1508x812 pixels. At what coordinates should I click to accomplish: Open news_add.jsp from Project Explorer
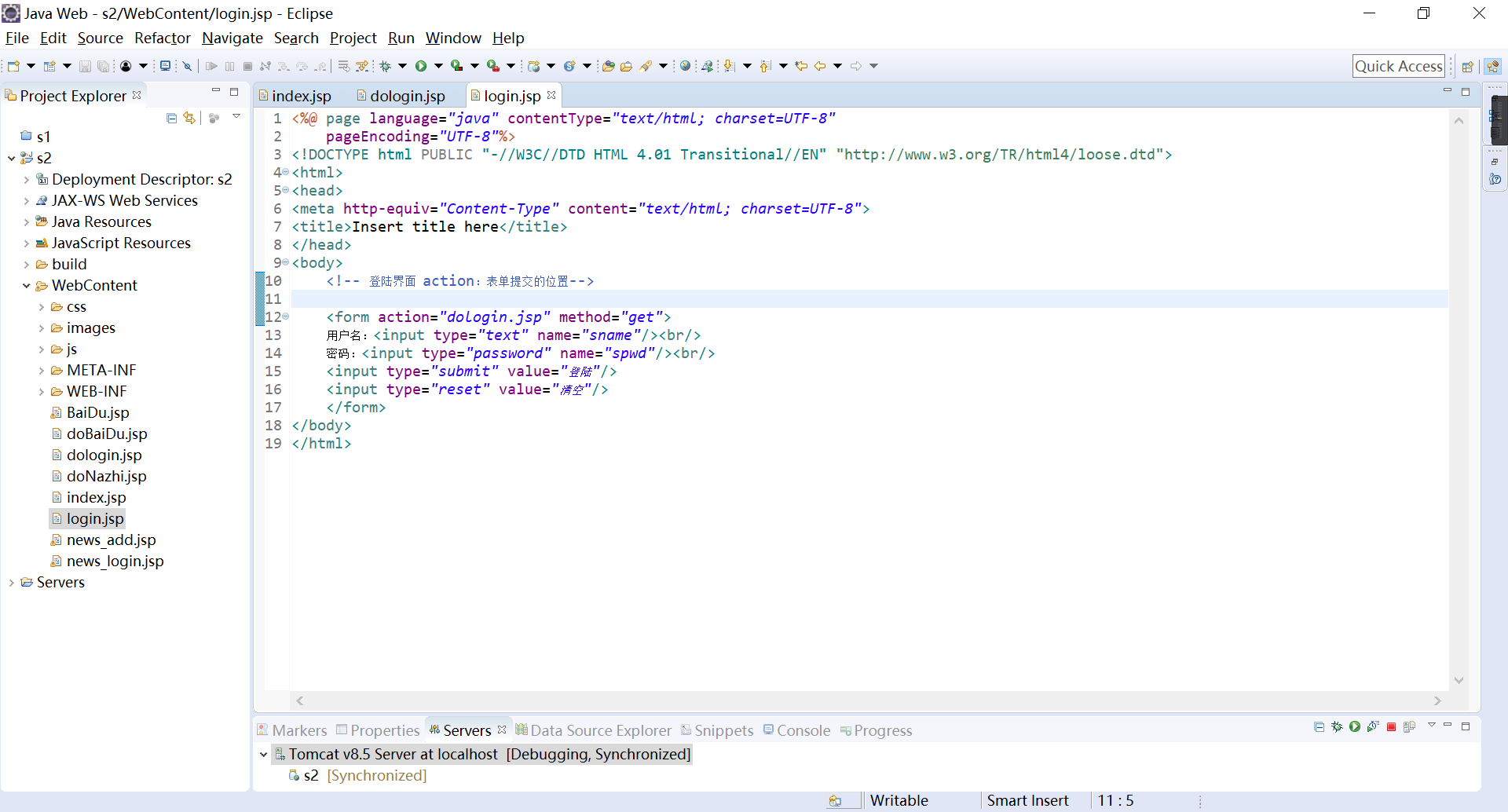coord(111,540)
